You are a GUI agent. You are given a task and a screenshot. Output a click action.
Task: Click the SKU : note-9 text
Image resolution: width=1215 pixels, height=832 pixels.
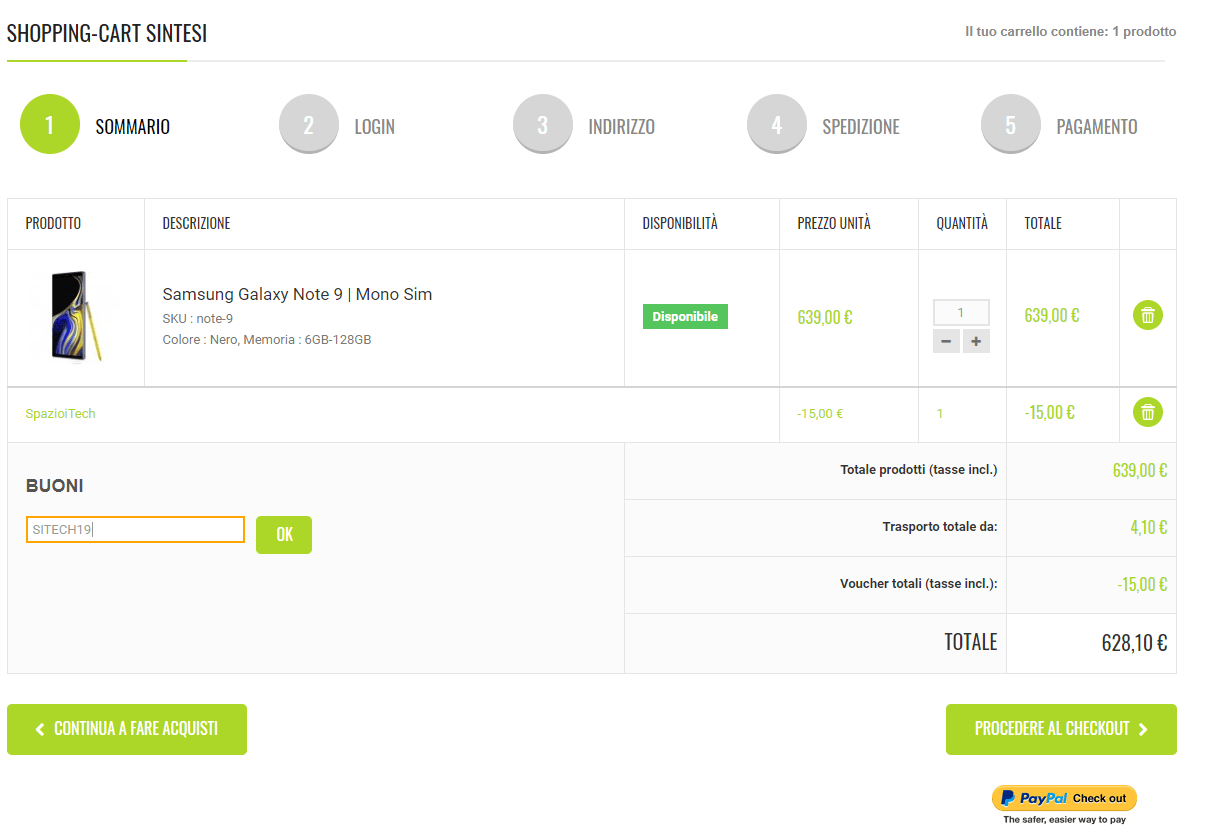[x=198, y=318]
